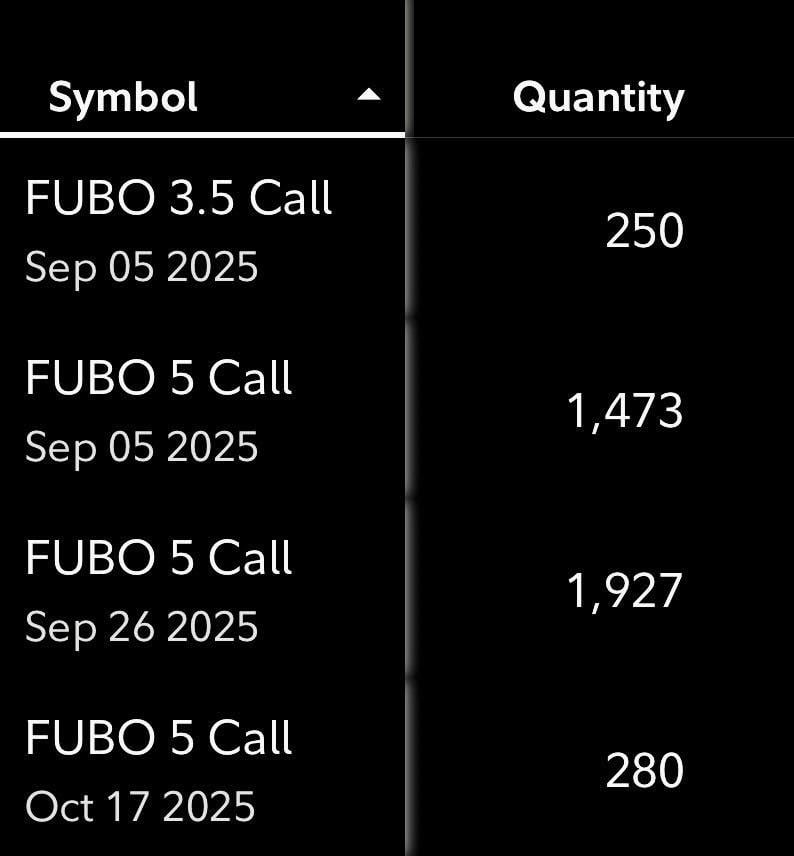Click the Sep 26 2025 expiration date

pyautogui.click(x=141, y=628)
